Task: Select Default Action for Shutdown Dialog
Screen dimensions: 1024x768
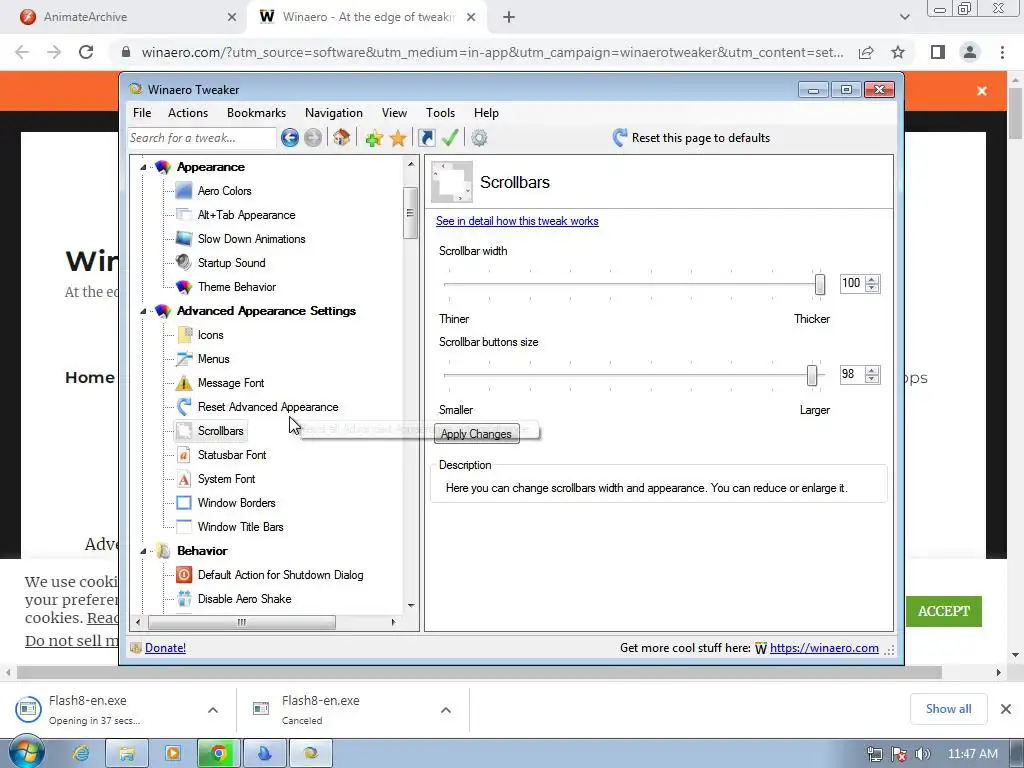Action: point(280,575)
